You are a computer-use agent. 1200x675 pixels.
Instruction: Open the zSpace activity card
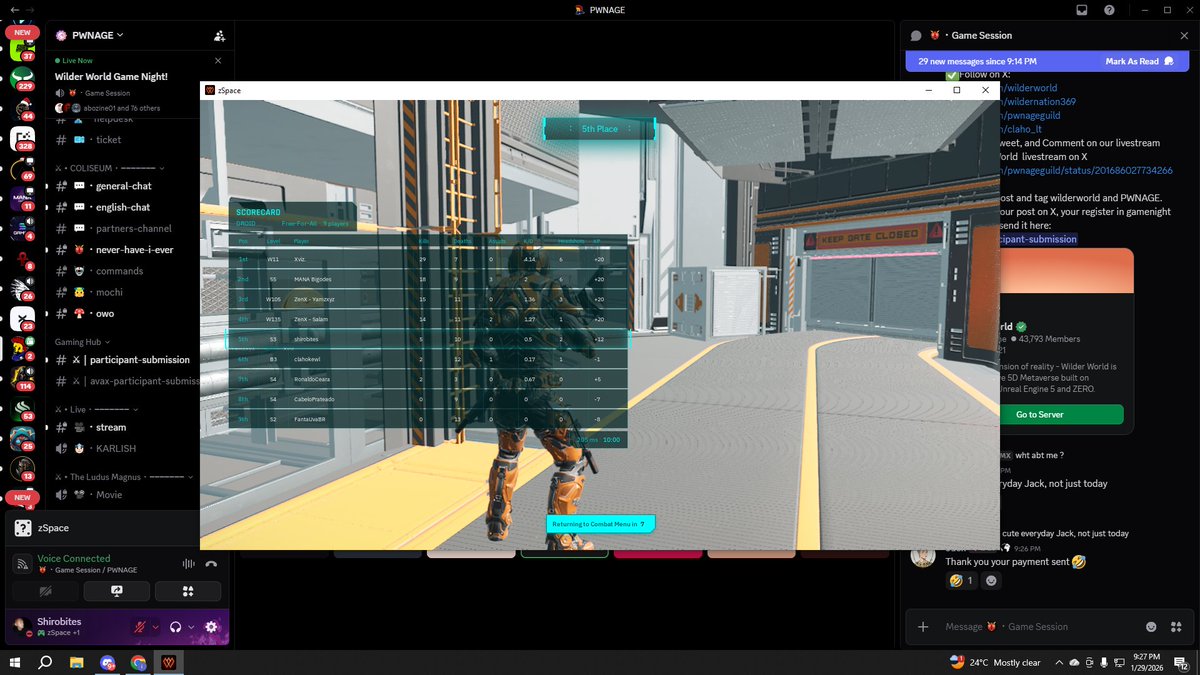[117, 527]
